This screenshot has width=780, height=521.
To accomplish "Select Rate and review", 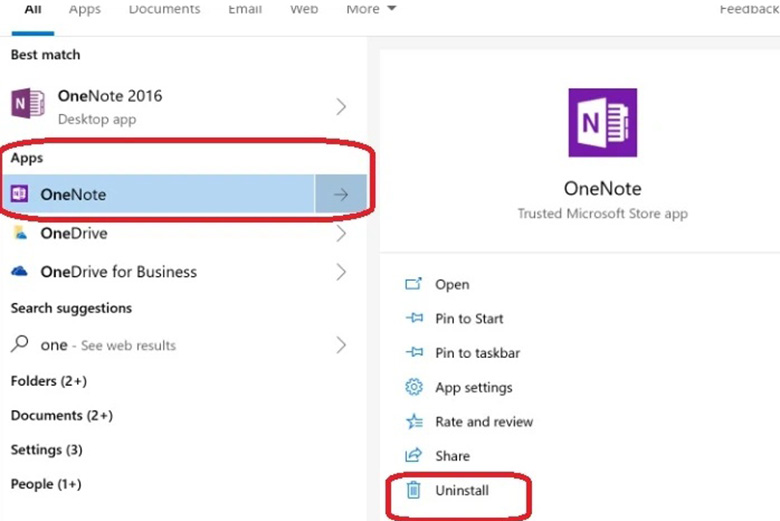I will click(484, 421).
